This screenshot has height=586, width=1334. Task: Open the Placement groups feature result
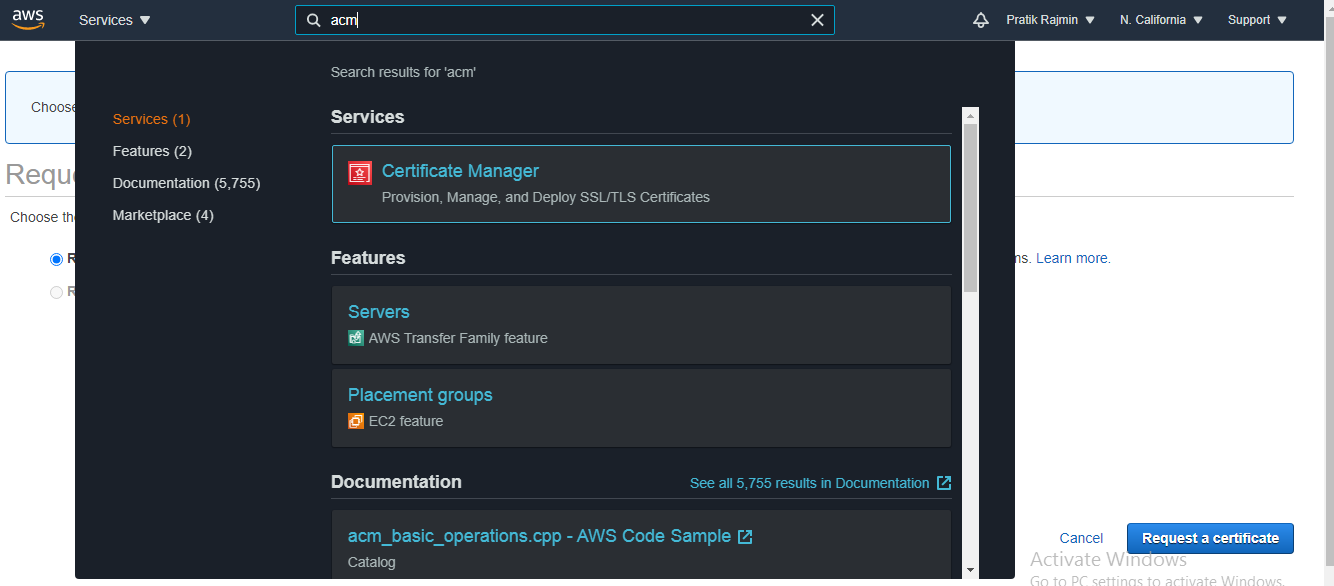coord(641,408)
